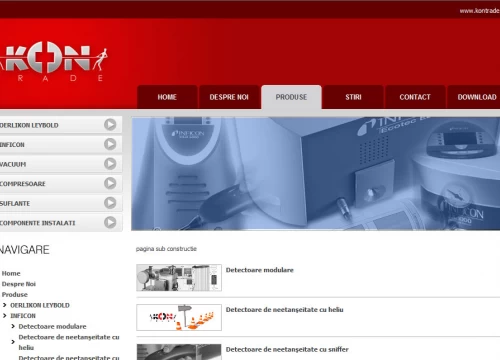Open helium detectors thumbnail with cones
Viewport: 500px width, 360px height.
tap(179, 317)
